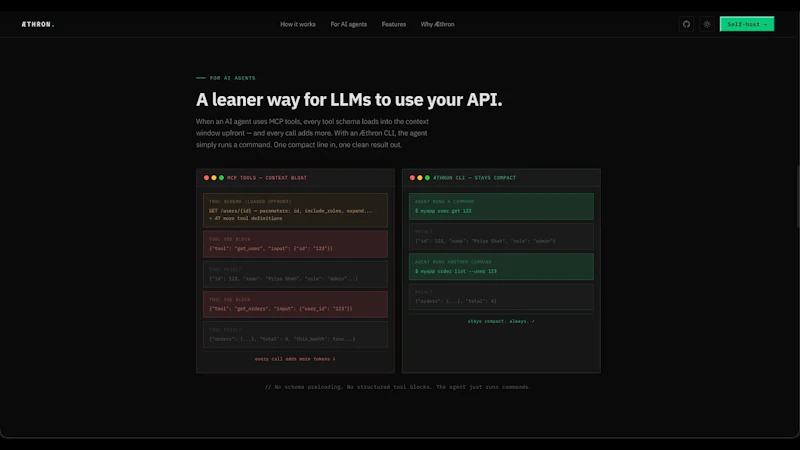
Task: Click the yellow dot in Æthron CLI window
Action: point(420,178)
